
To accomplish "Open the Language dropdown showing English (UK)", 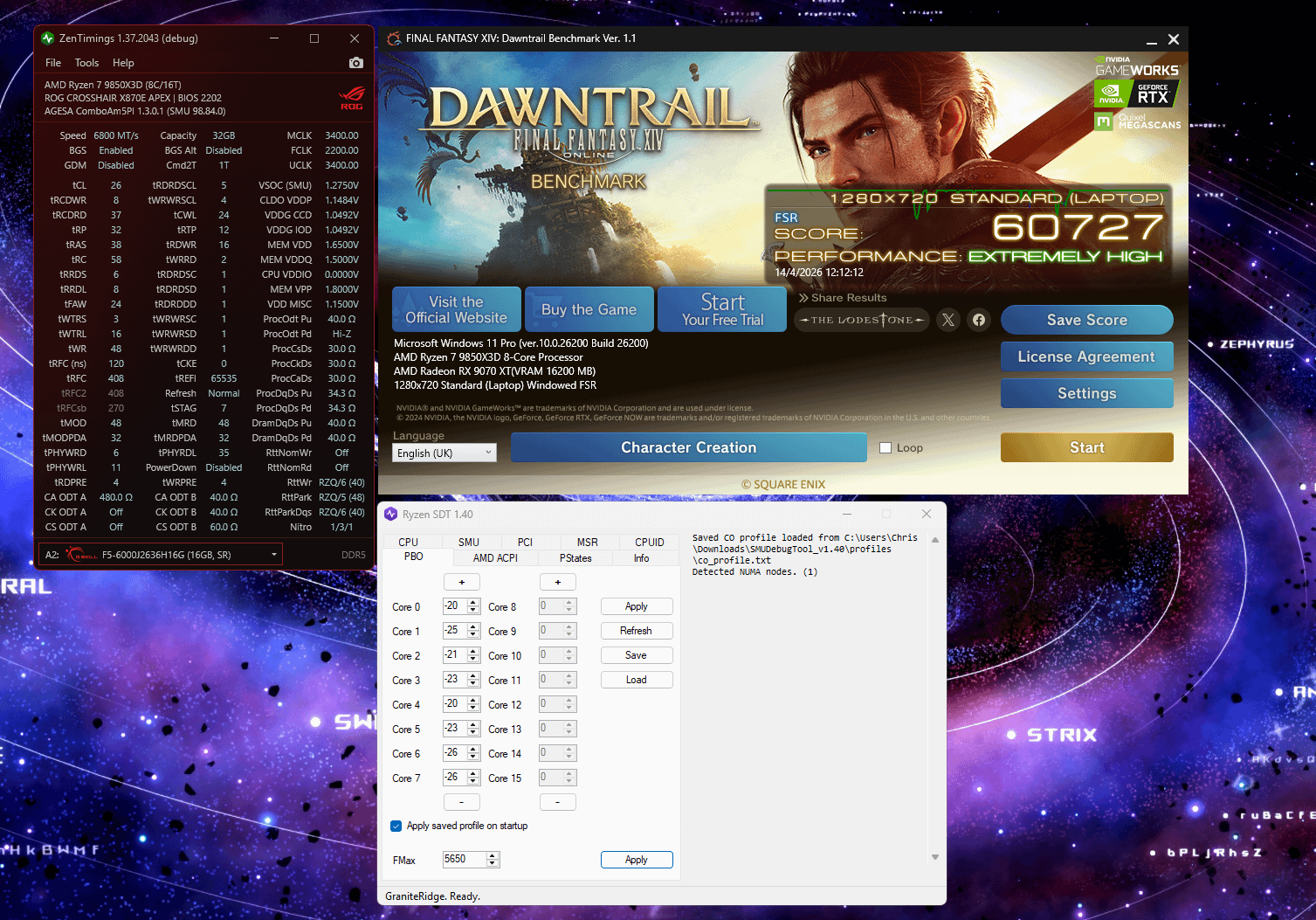I will (x=444, y=453).
